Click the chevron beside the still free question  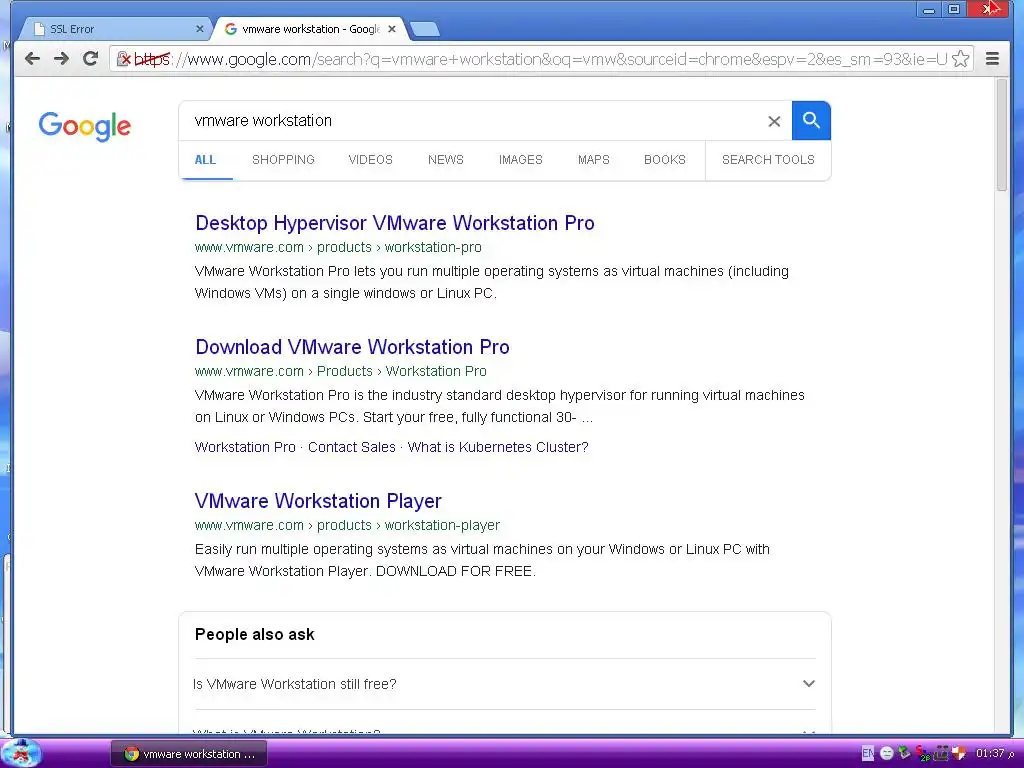[x=808, y=684]
